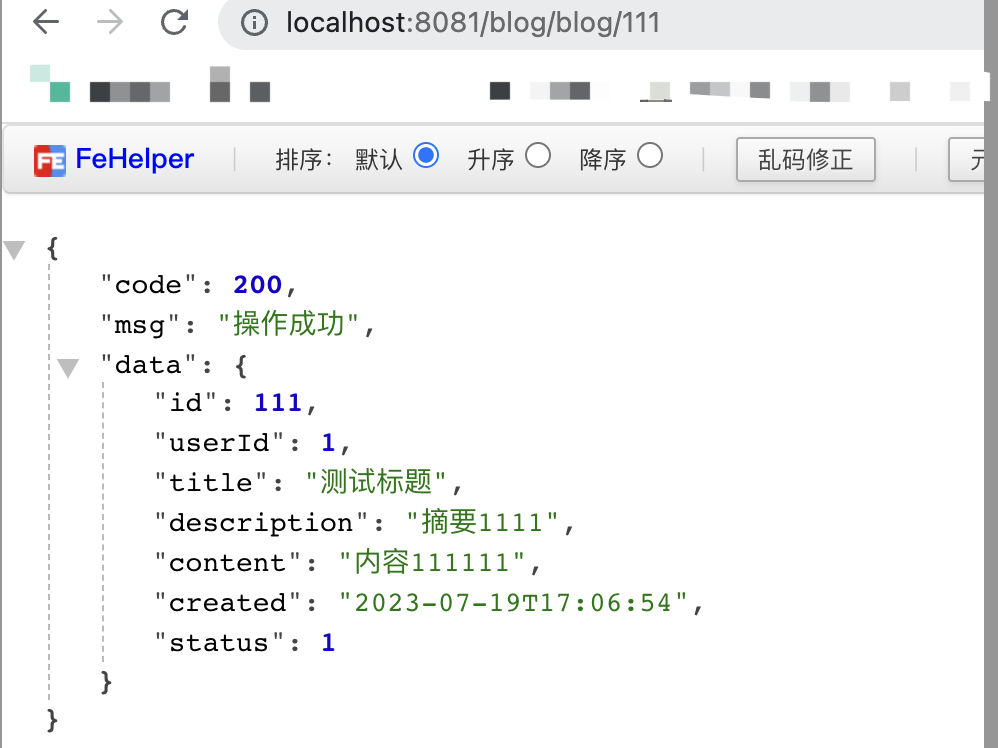Screen dimensions: 998x748
Task: Click the browser forward arrow
Action: click(110, 22)
